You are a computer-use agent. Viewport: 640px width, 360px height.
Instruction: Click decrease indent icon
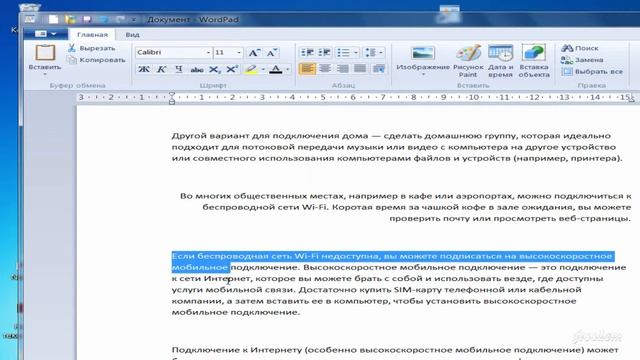[307, 53]
